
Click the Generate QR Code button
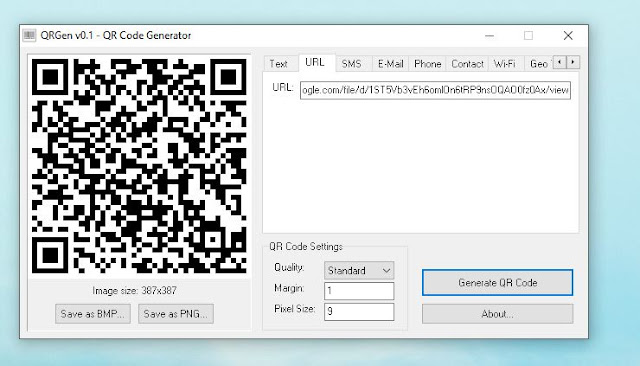(497, 282)
